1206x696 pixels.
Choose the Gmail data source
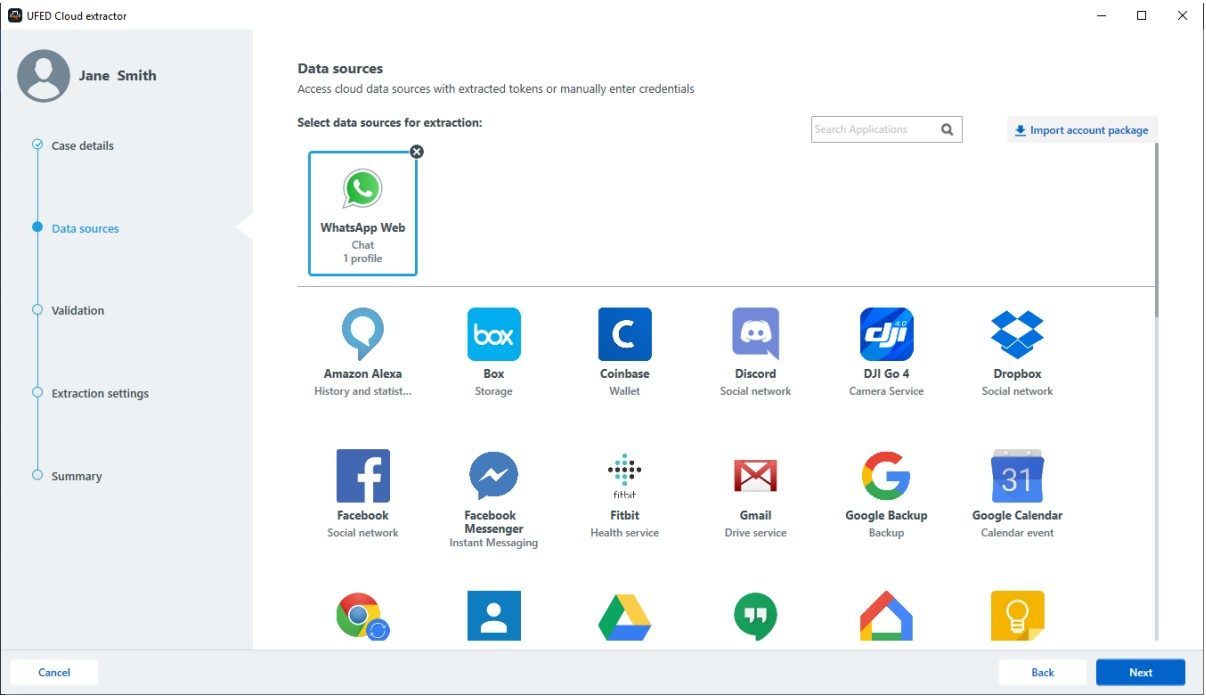click(x=755, y=476)
